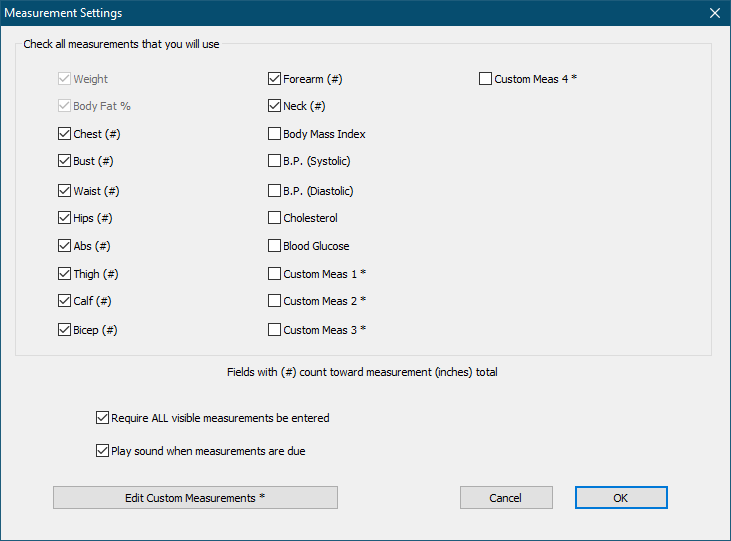Enable Blood Glucose tracking
This screenshot has width=731, height=541.
275,246
